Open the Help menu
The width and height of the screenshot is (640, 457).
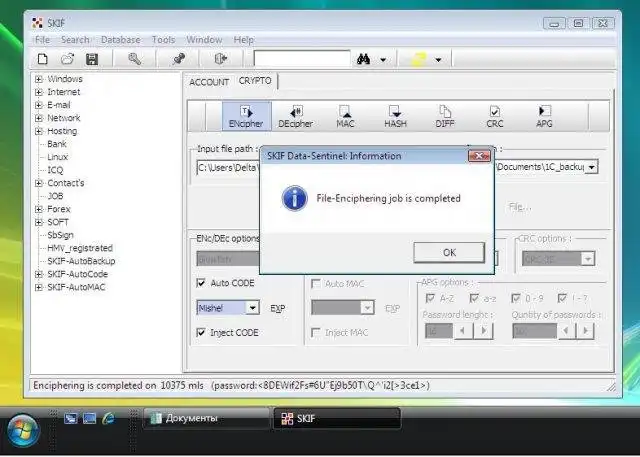(244, 40)
